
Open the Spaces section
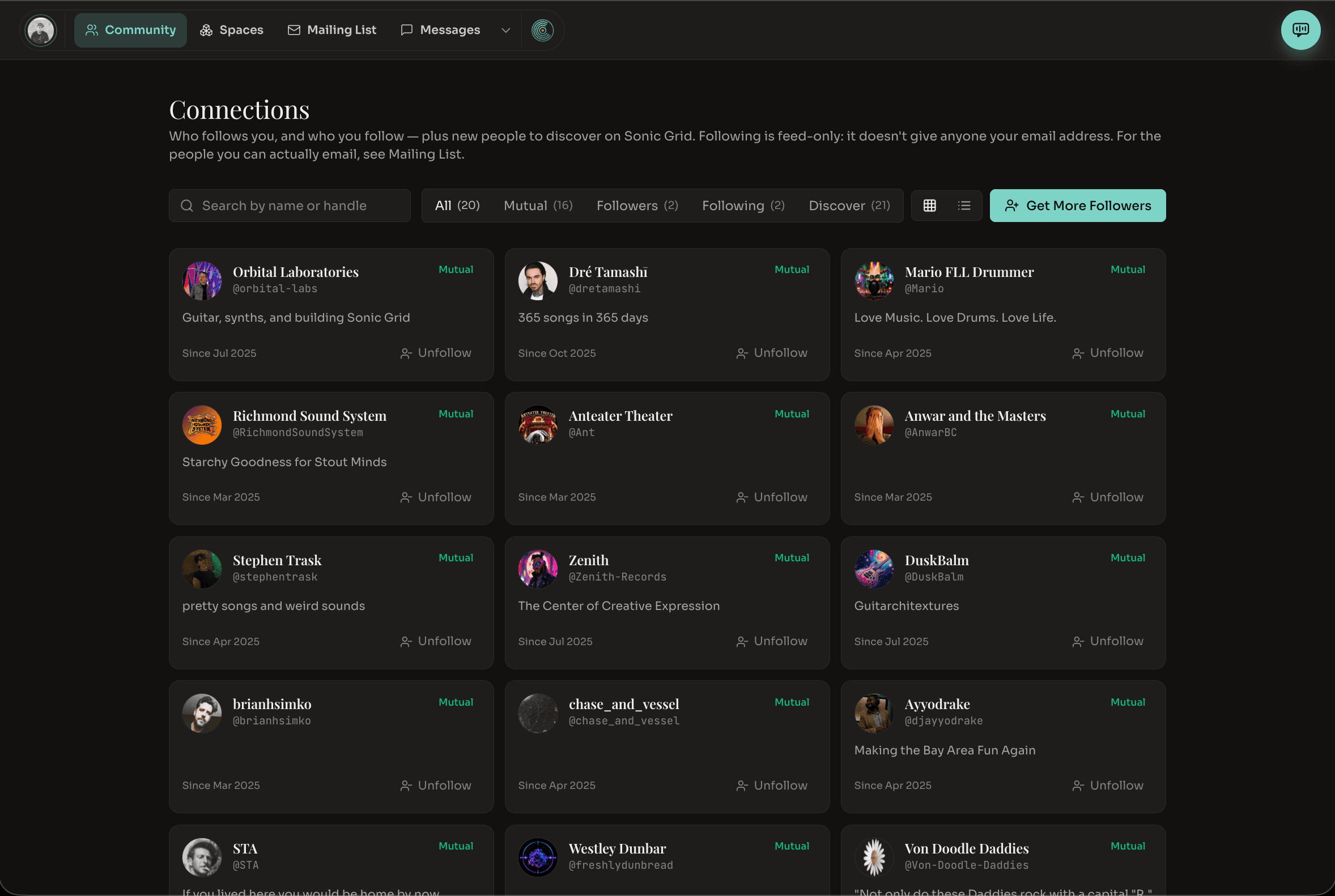(x=232, y=30)
